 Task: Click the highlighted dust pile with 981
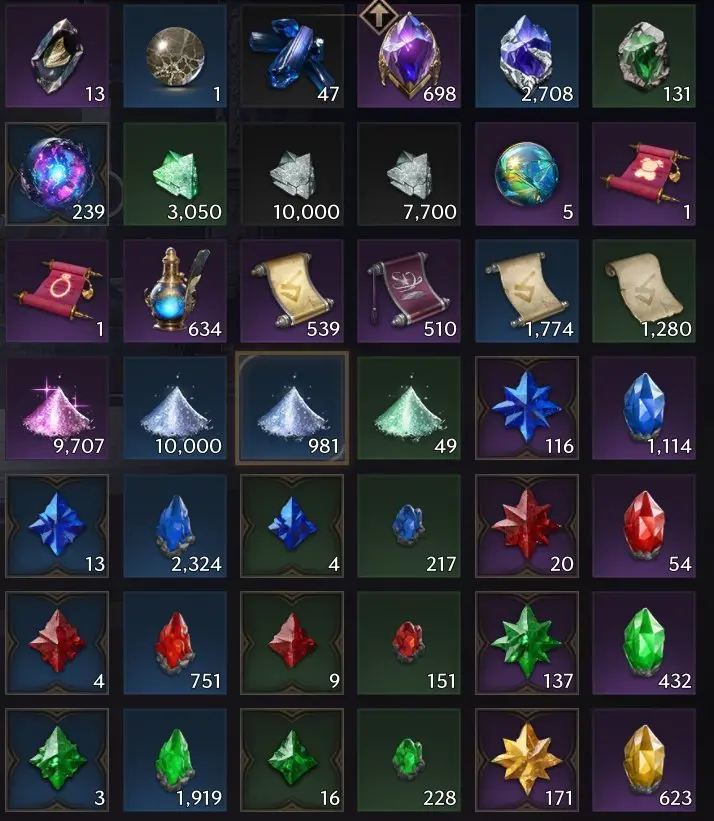(292, 408)
